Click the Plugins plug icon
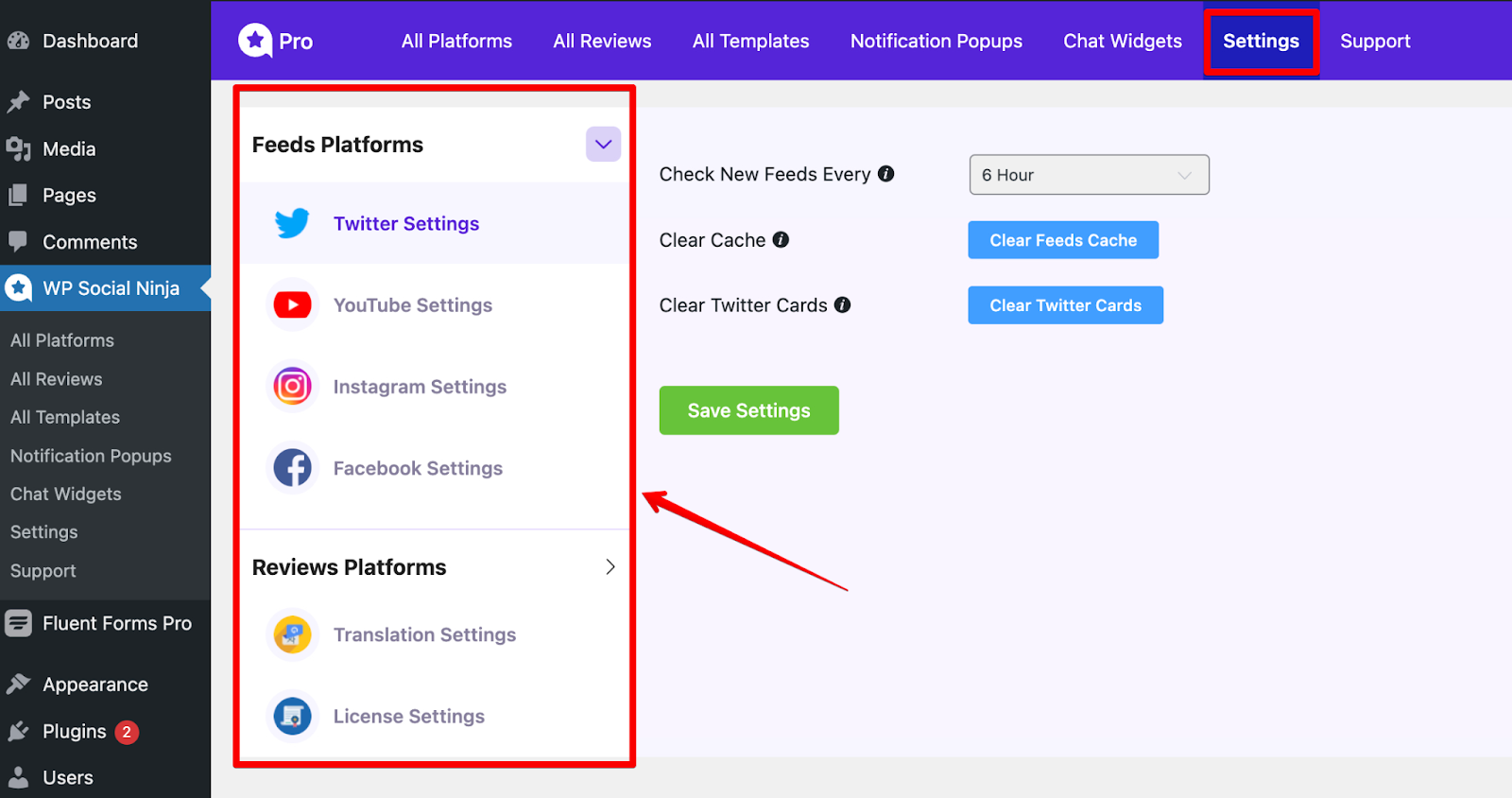 coord(18,731)
